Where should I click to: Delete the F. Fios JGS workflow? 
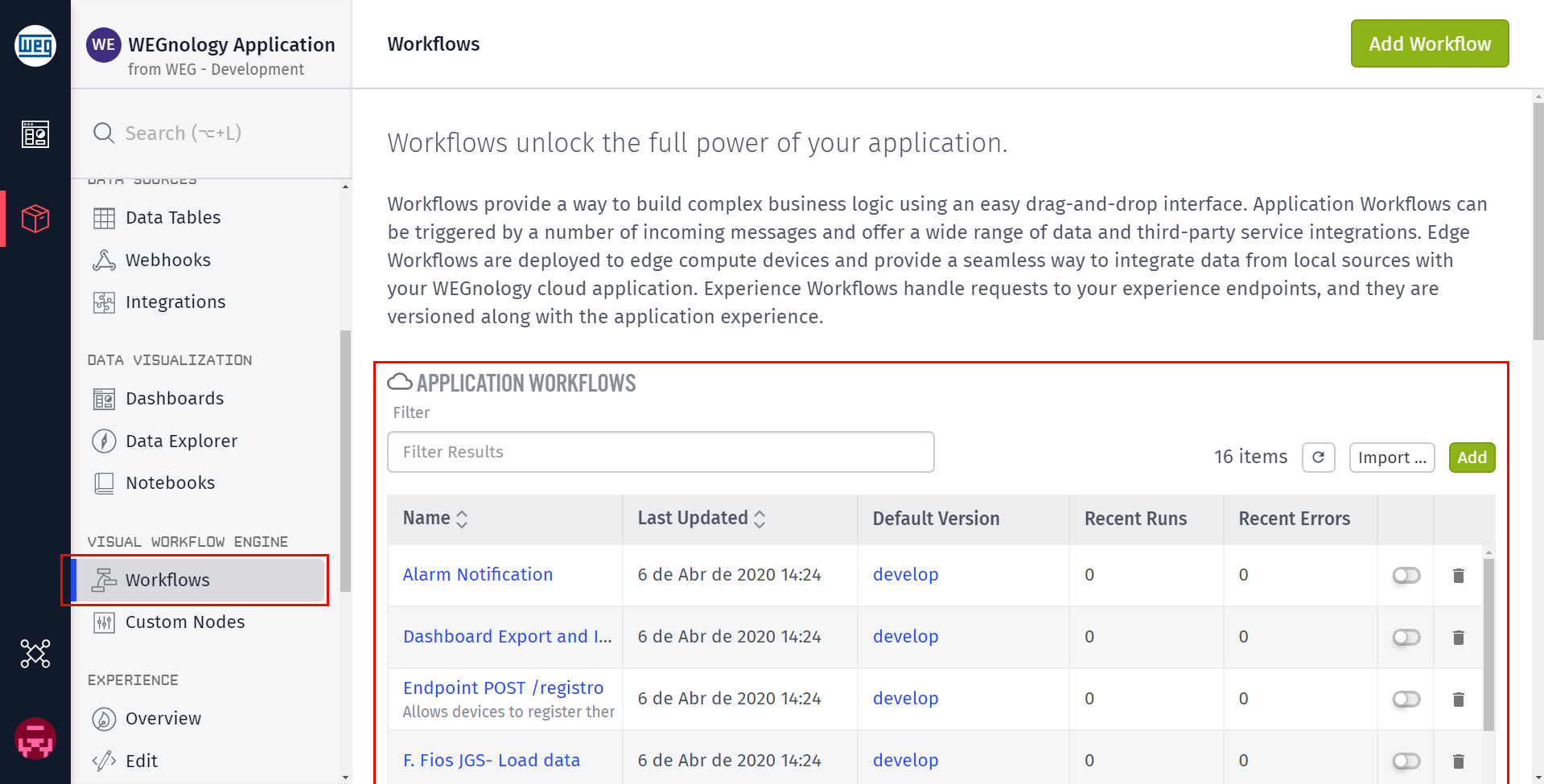pos(1458,761)
